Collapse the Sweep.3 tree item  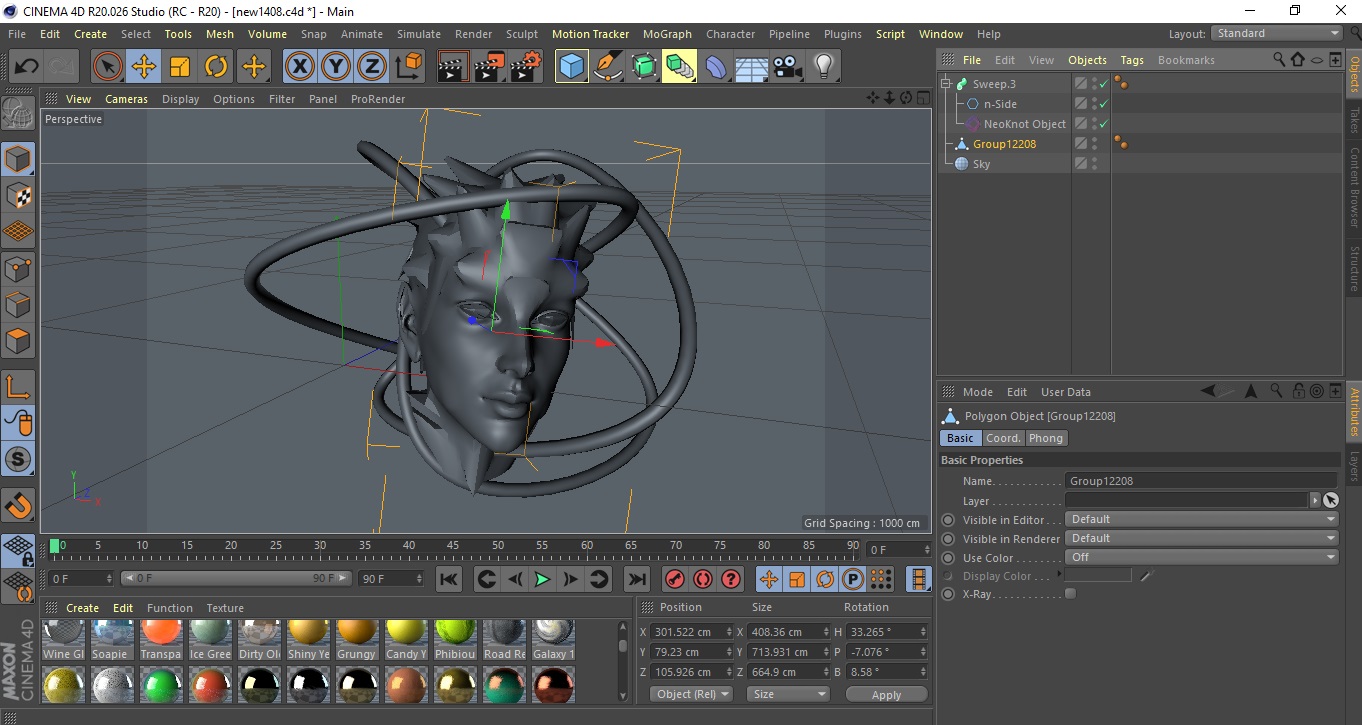(946, 84)
